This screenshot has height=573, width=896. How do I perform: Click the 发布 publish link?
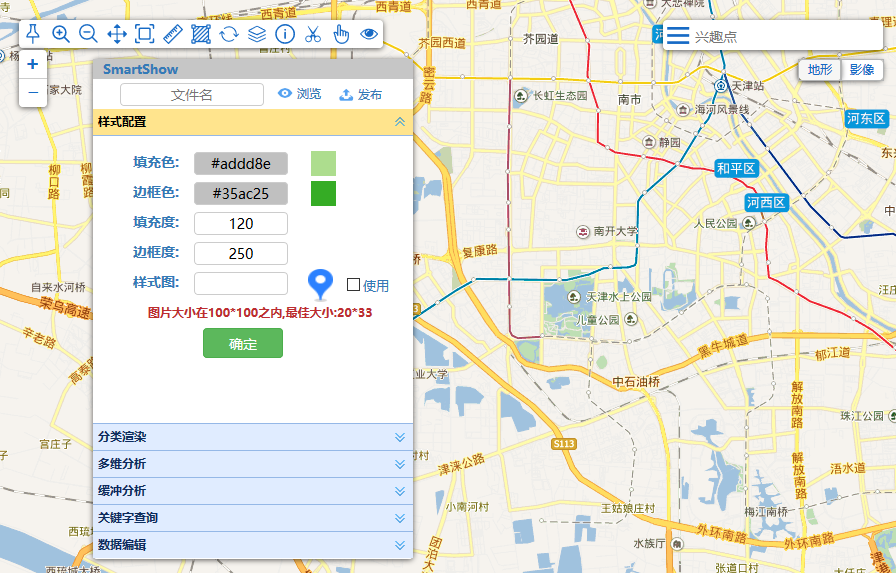tap(361, 94)
